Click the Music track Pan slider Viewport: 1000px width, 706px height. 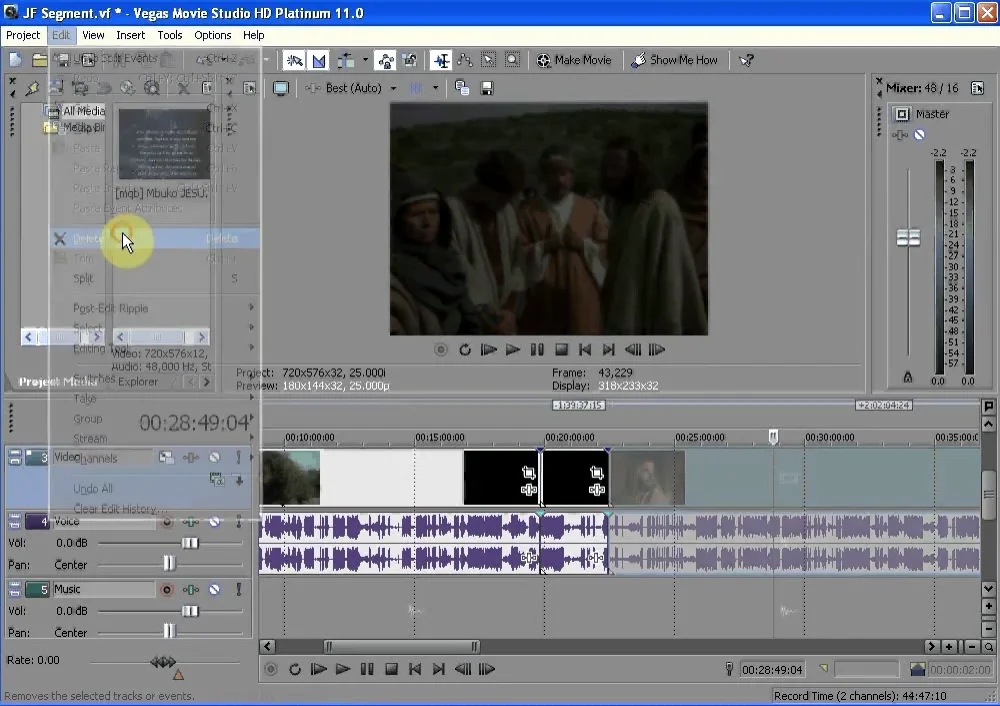pyautogui.click(x=169, y=632)
